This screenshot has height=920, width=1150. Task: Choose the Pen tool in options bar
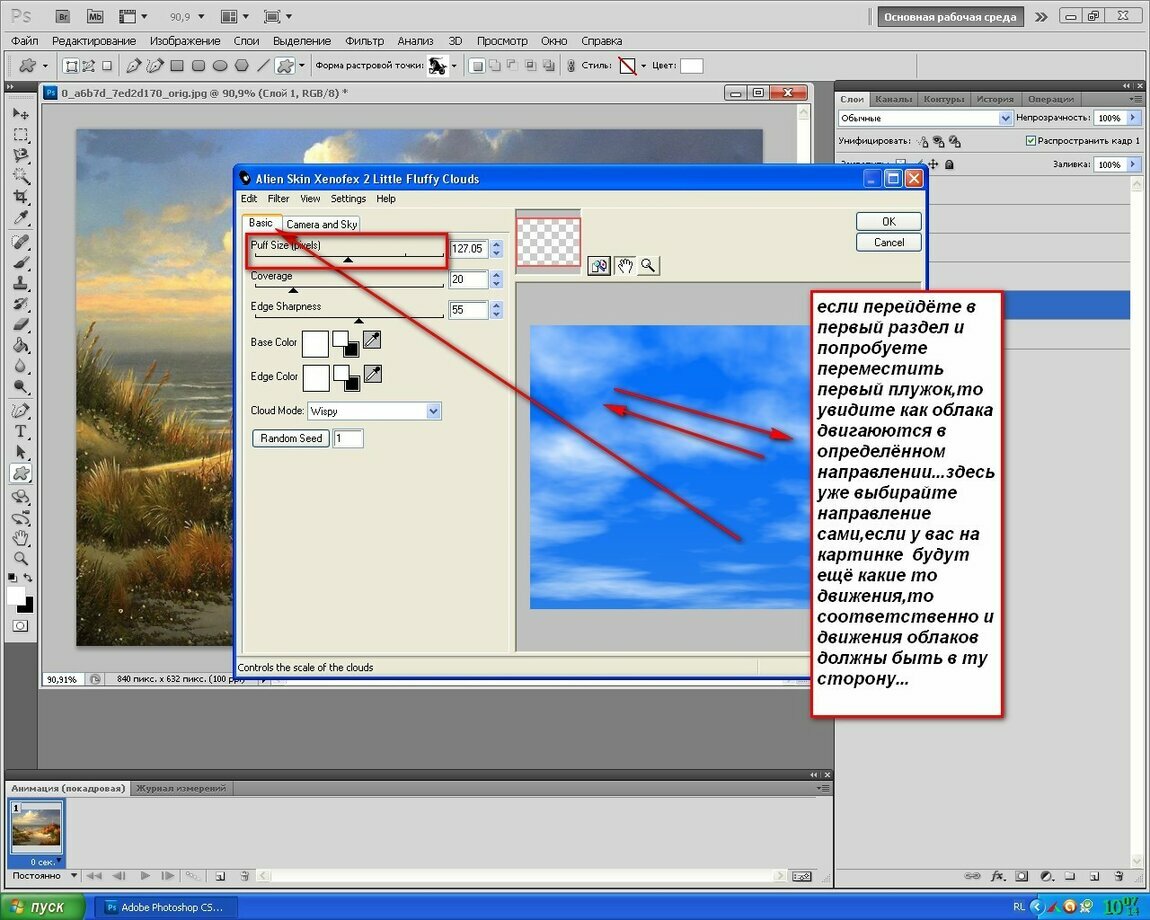(133, 66)
